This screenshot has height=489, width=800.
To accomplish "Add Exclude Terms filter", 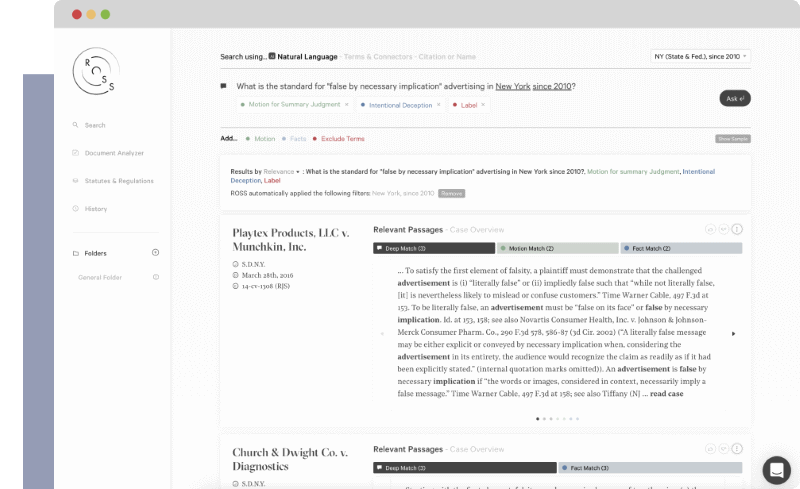I will (x=339, y=138).
